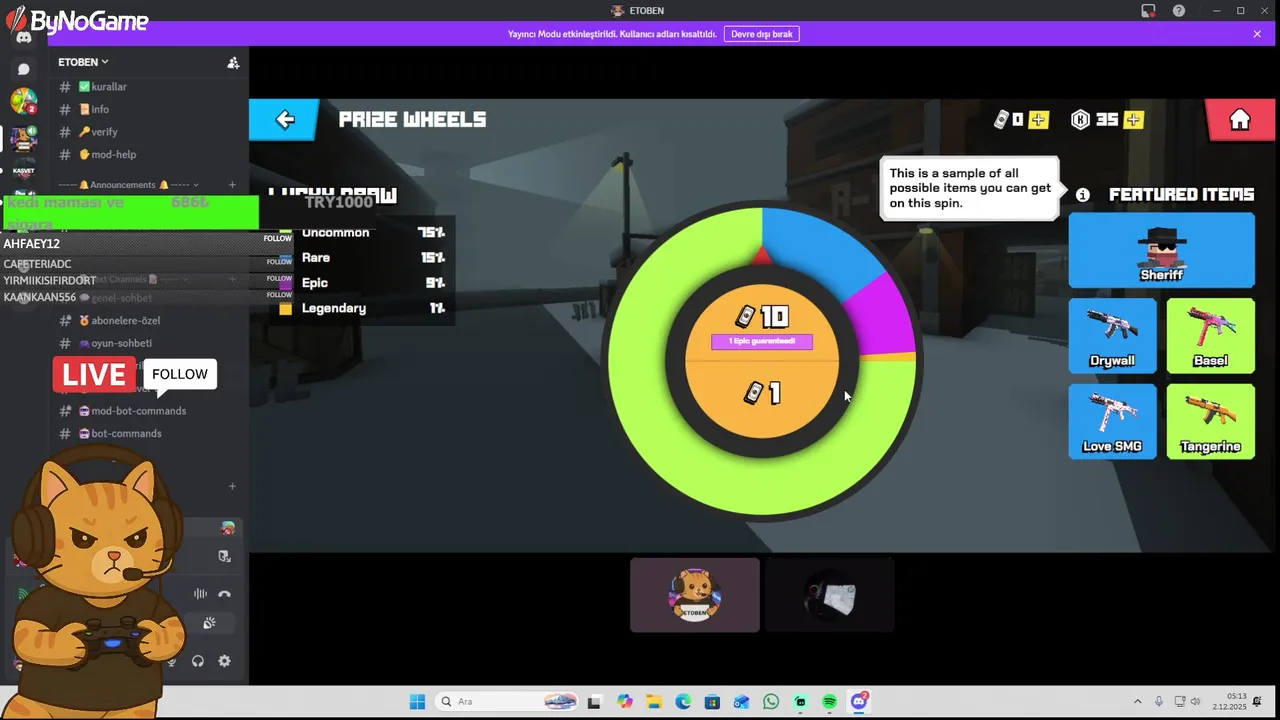Open Microsoft Edge from the taskbar
The height and width of the screenshot is (720, 1280).
point(683,702)
